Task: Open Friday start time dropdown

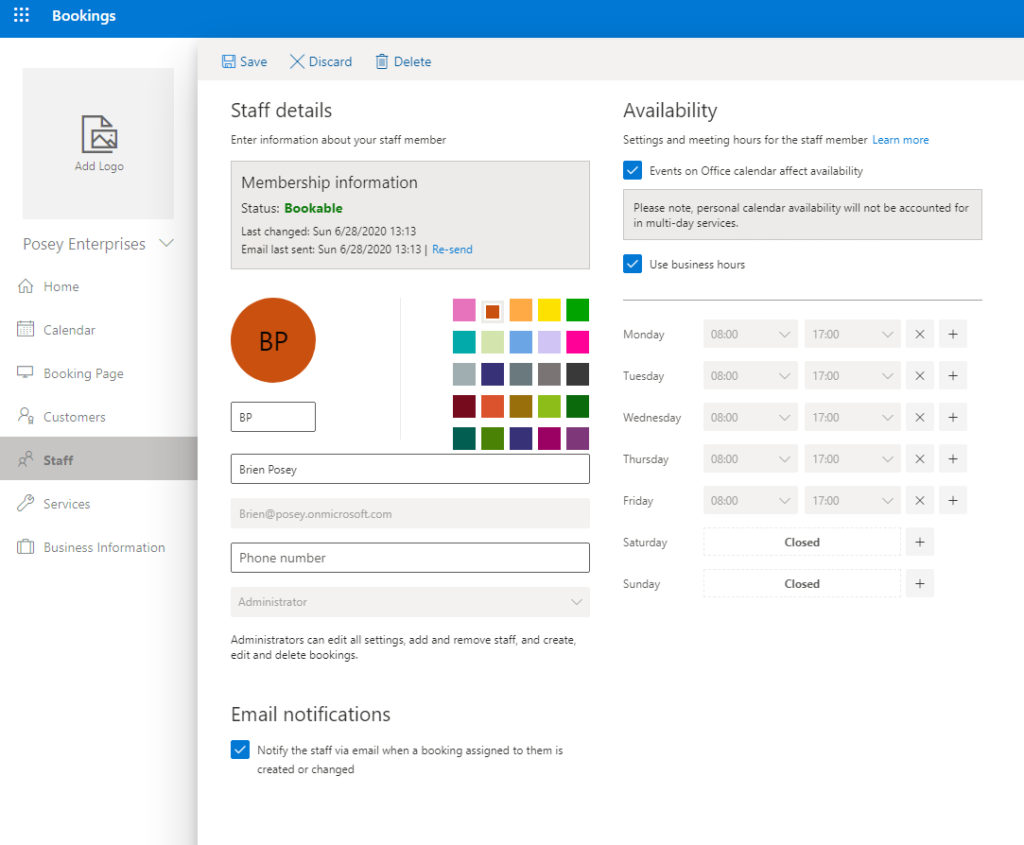Action: click(750, 501)
